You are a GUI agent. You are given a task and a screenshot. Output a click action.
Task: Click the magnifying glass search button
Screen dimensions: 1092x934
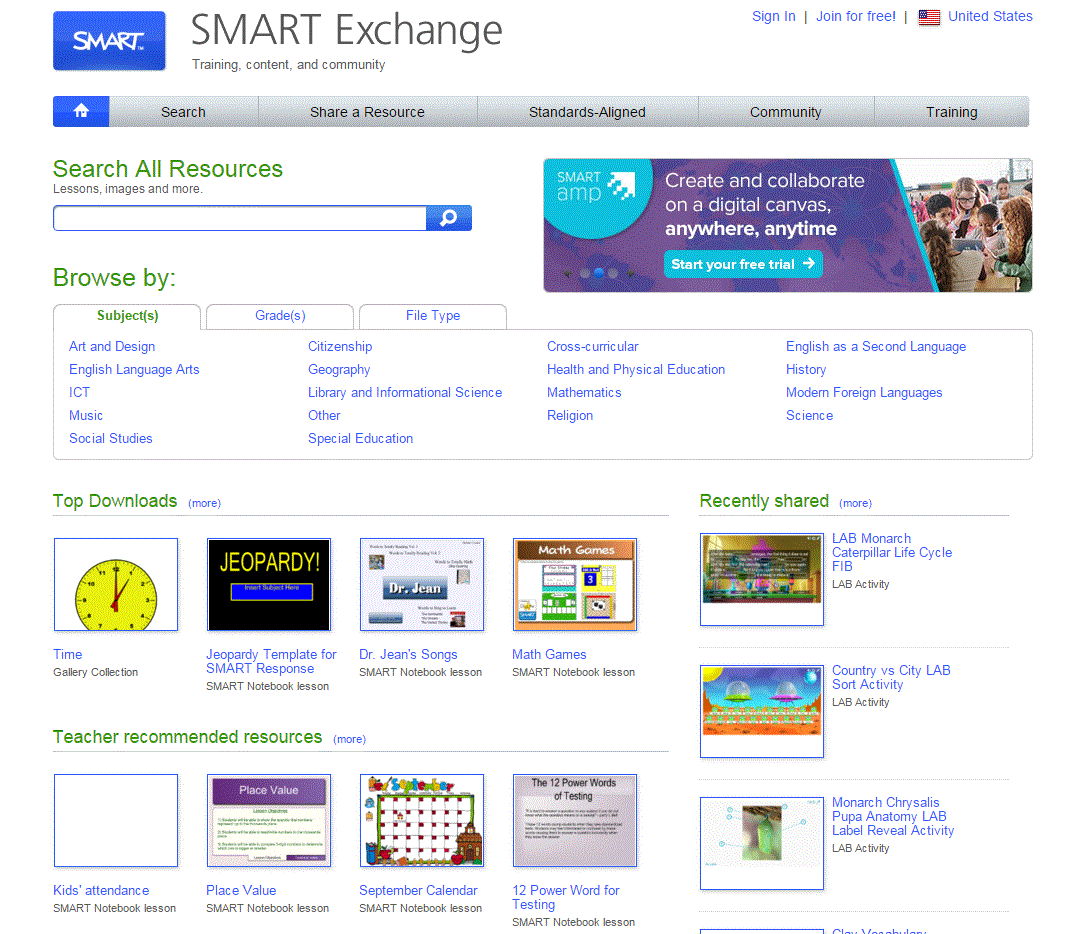tap(448, 218)
